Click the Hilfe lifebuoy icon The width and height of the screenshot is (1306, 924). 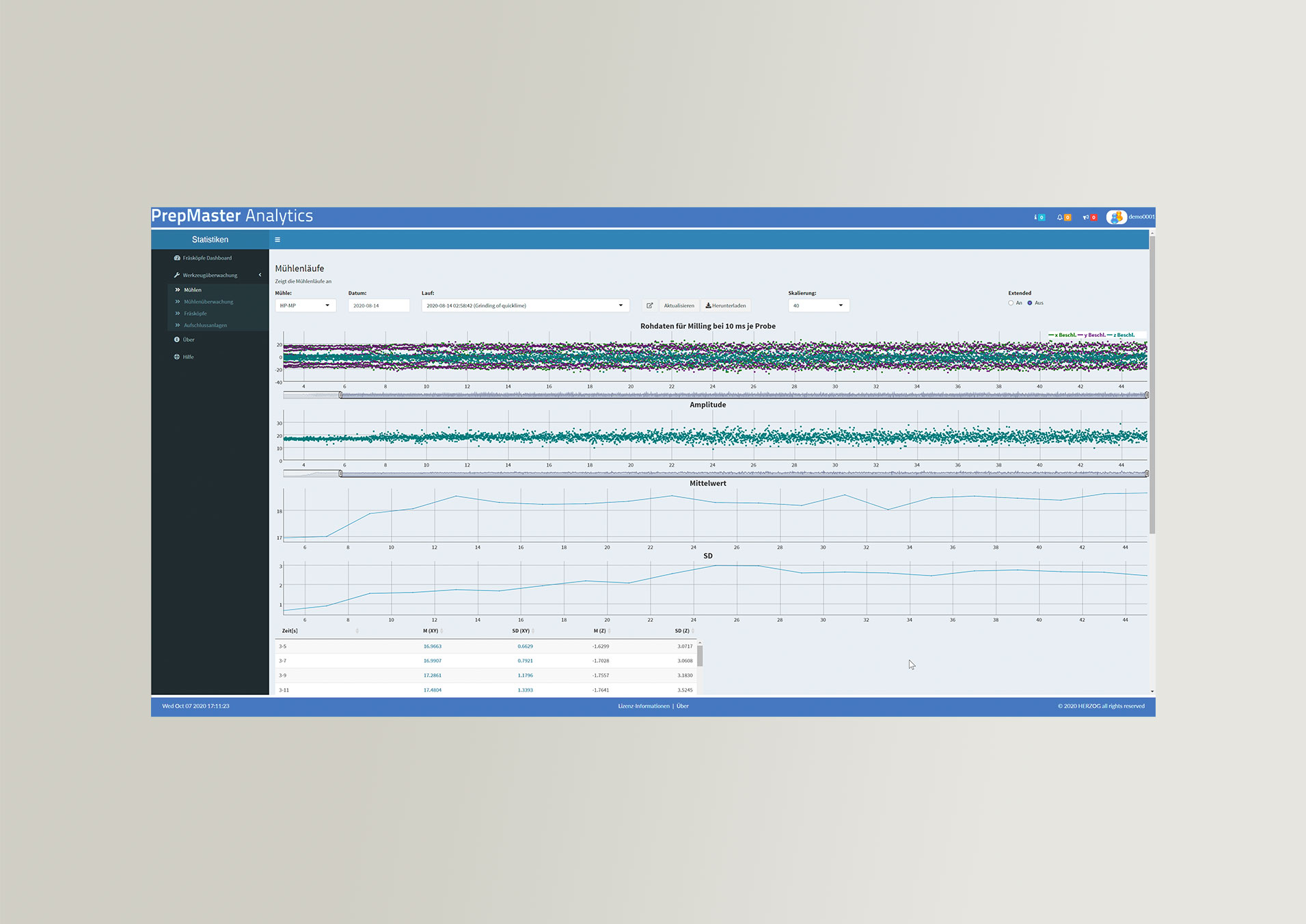177,357
